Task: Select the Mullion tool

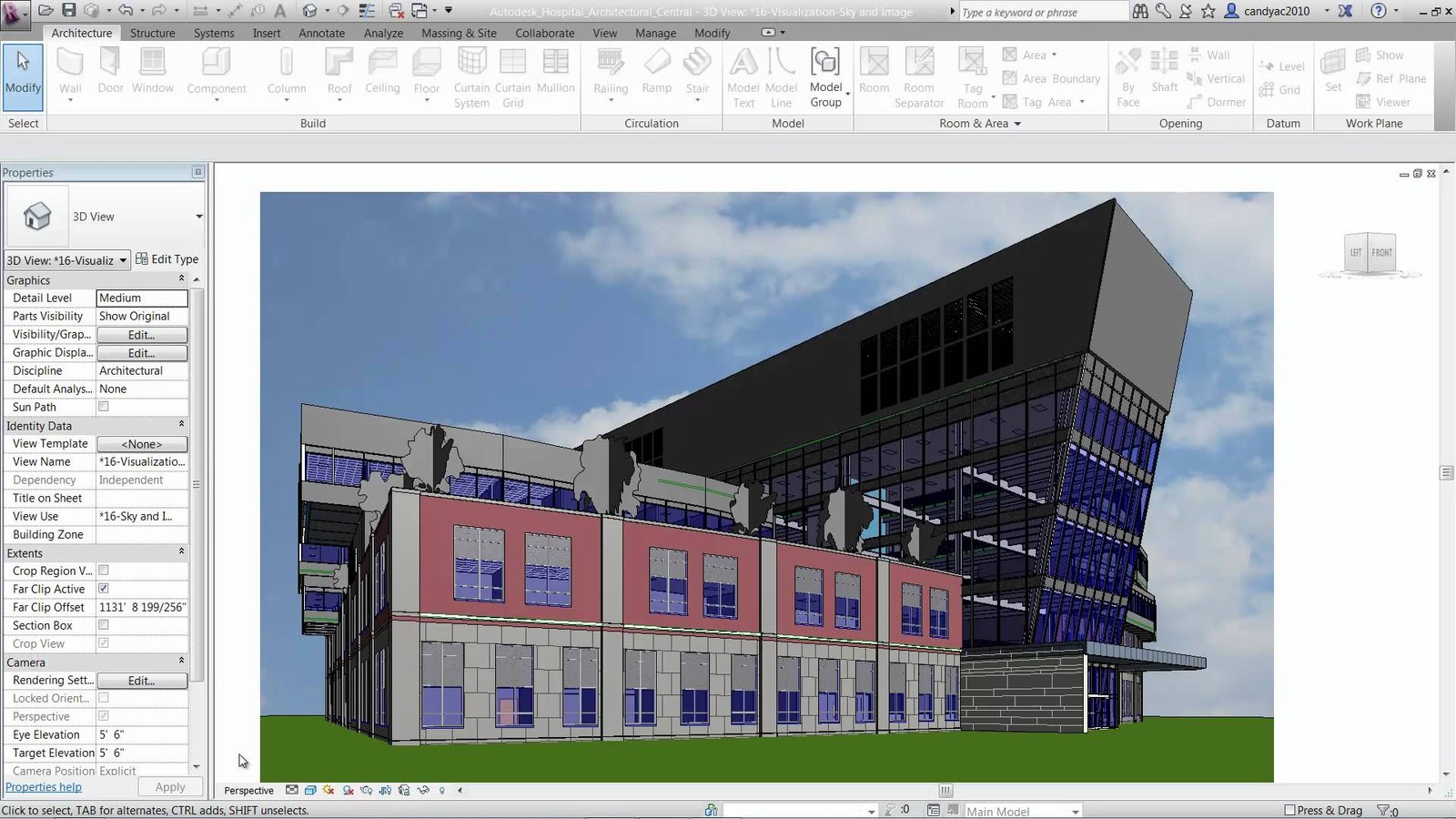Action: coord(555,71)
